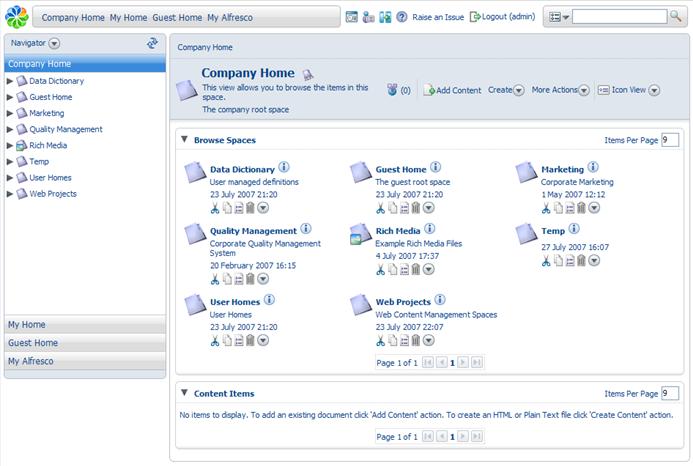This screenshot has width=693, height=466.
Task: Click the Add Content action
Action: [453, 90]
